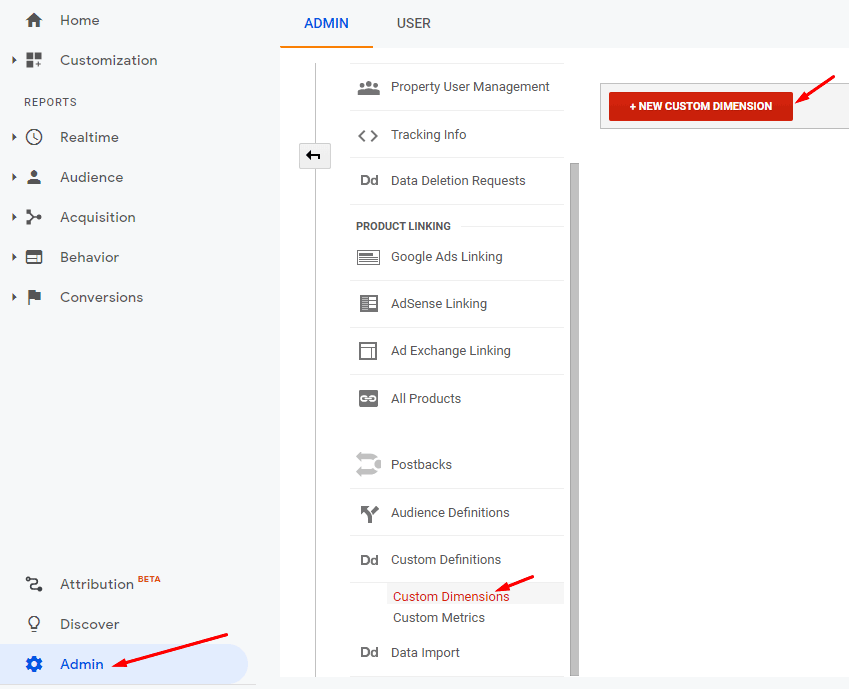Click the Realtime clock icon

pos(34,137)
